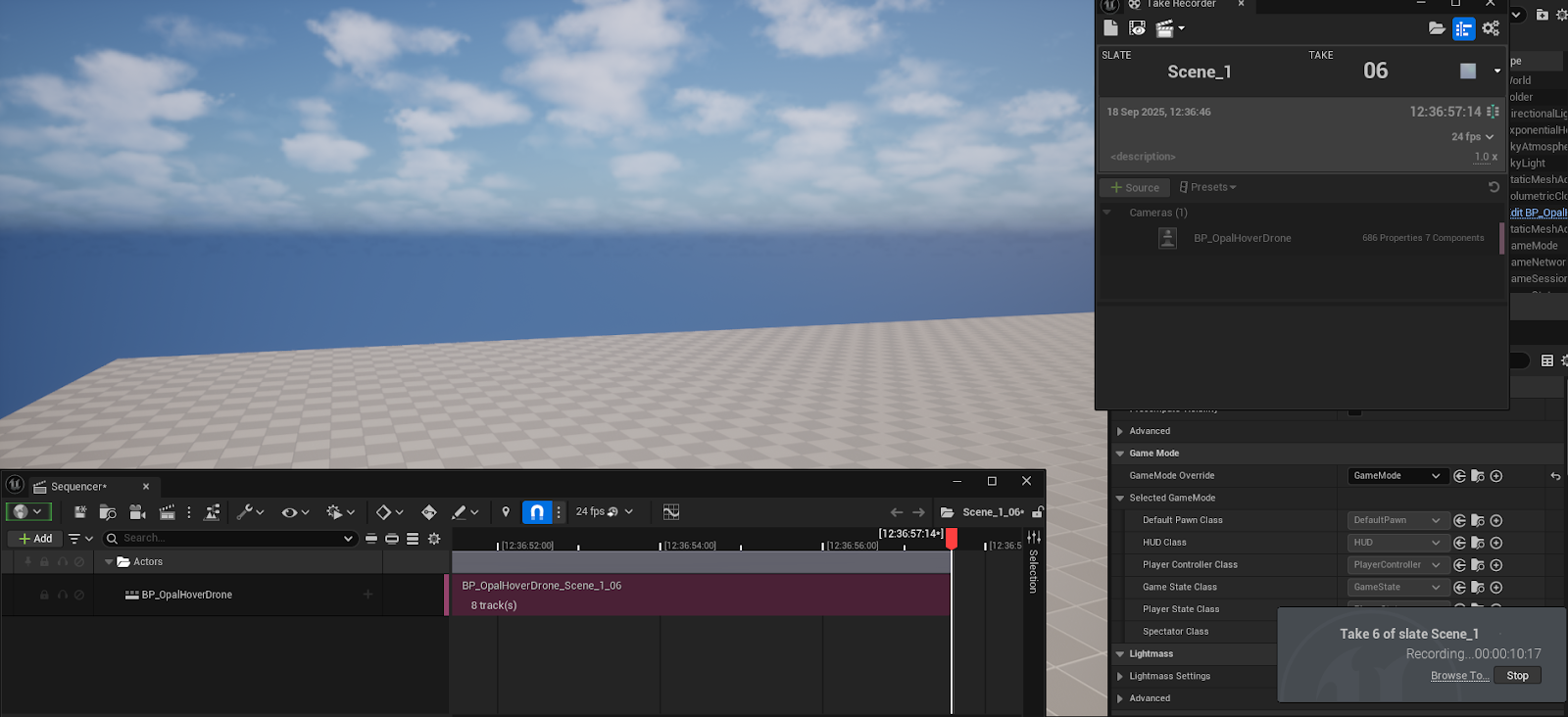Click the red playhead marker on timeline
Screen dimensions: 1568x717
(x=951, y=537)
